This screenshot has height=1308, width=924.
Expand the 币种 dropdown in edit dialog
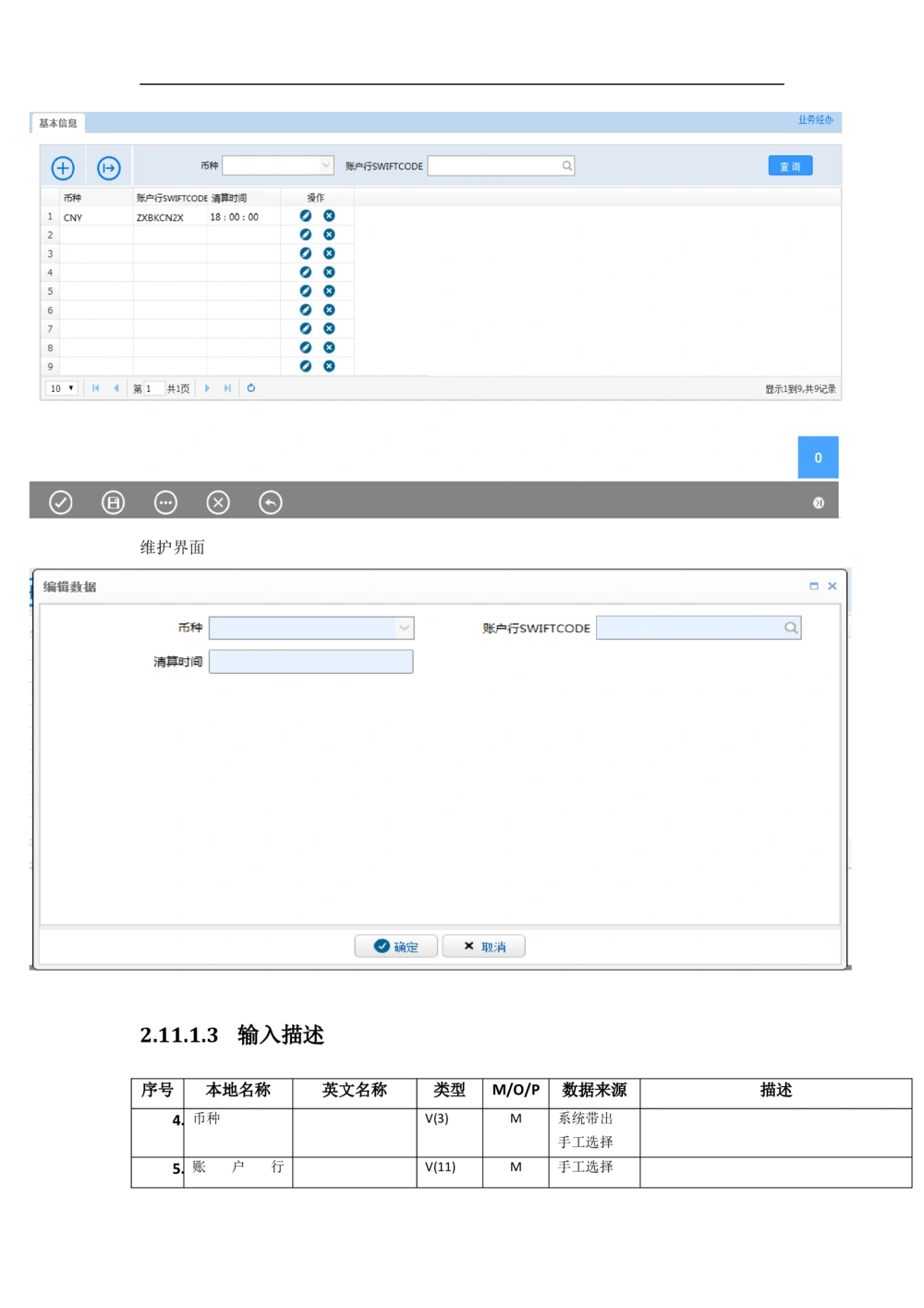tap(404, 628)
